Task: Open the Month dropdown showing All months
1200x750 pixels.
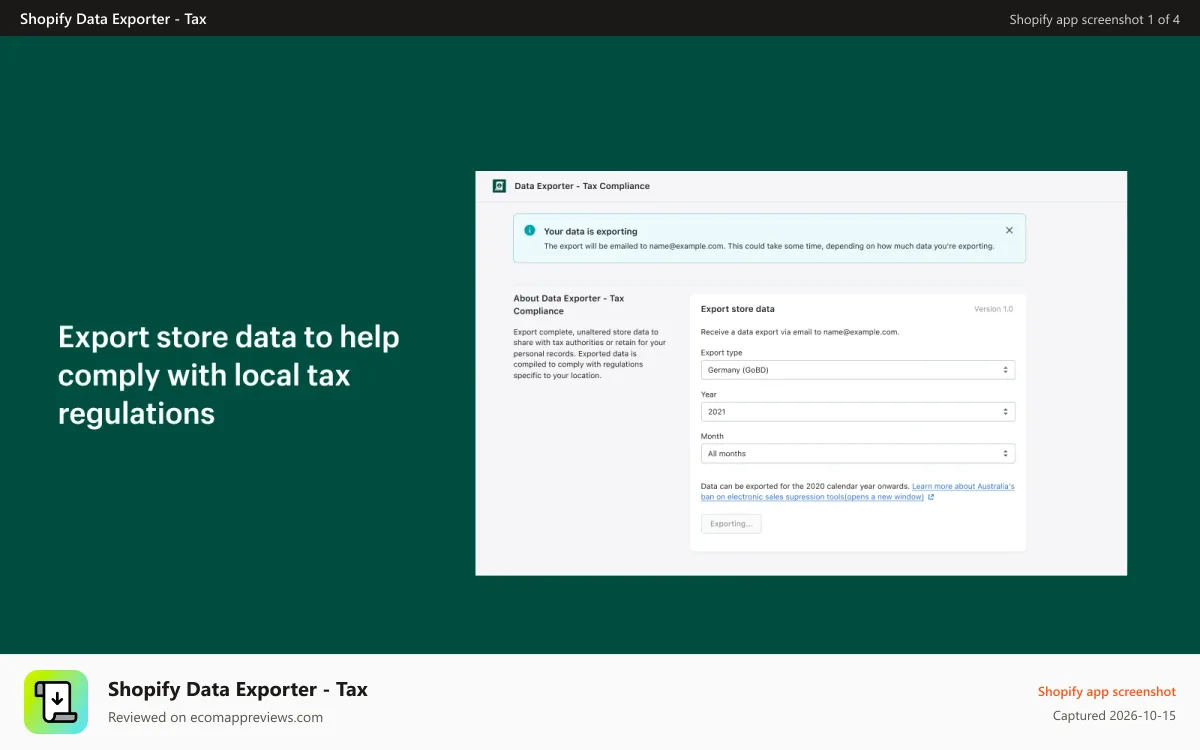Action: [x=858, y=454]
